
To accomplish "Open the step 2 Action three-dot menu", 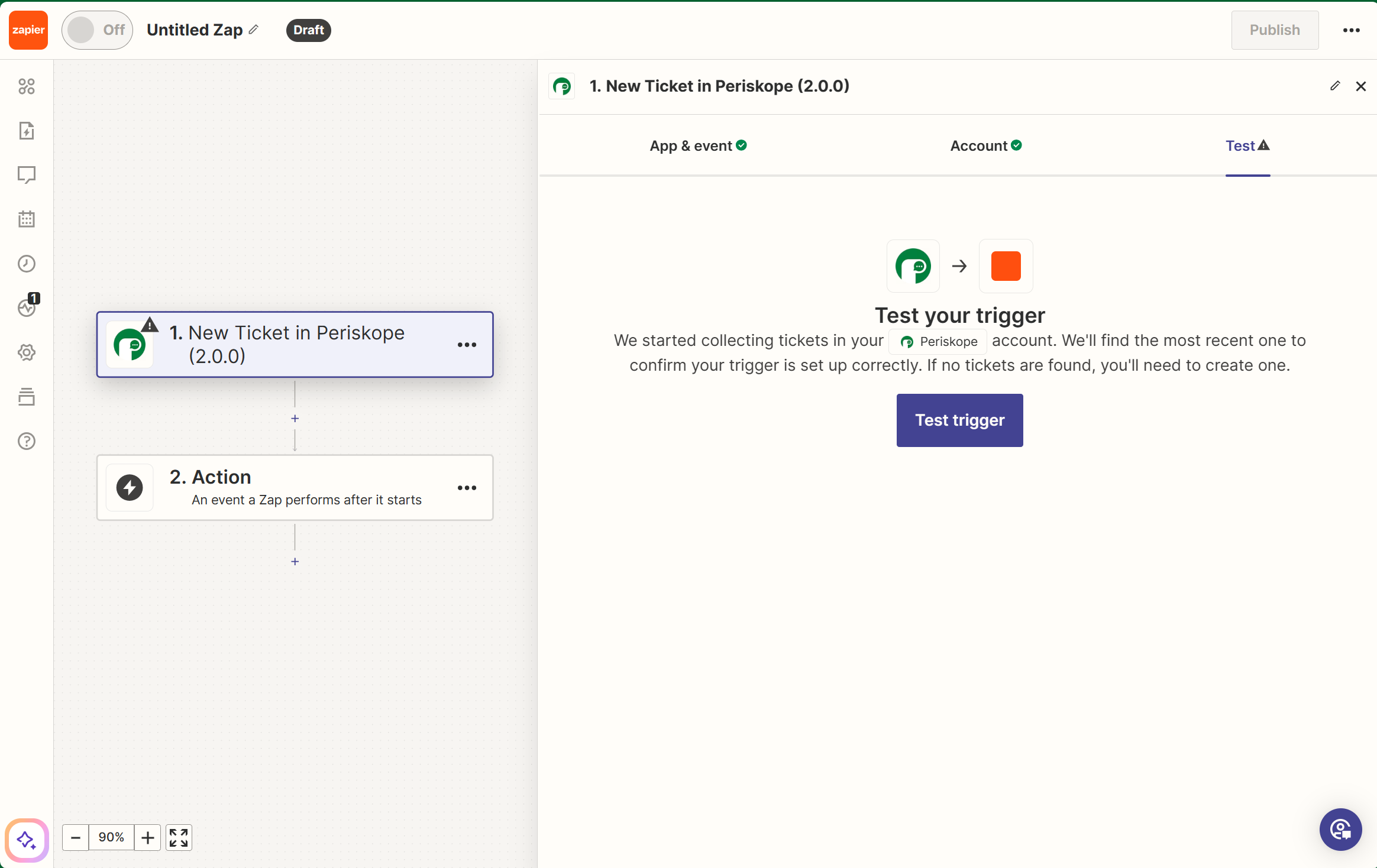I will (467, 488).
